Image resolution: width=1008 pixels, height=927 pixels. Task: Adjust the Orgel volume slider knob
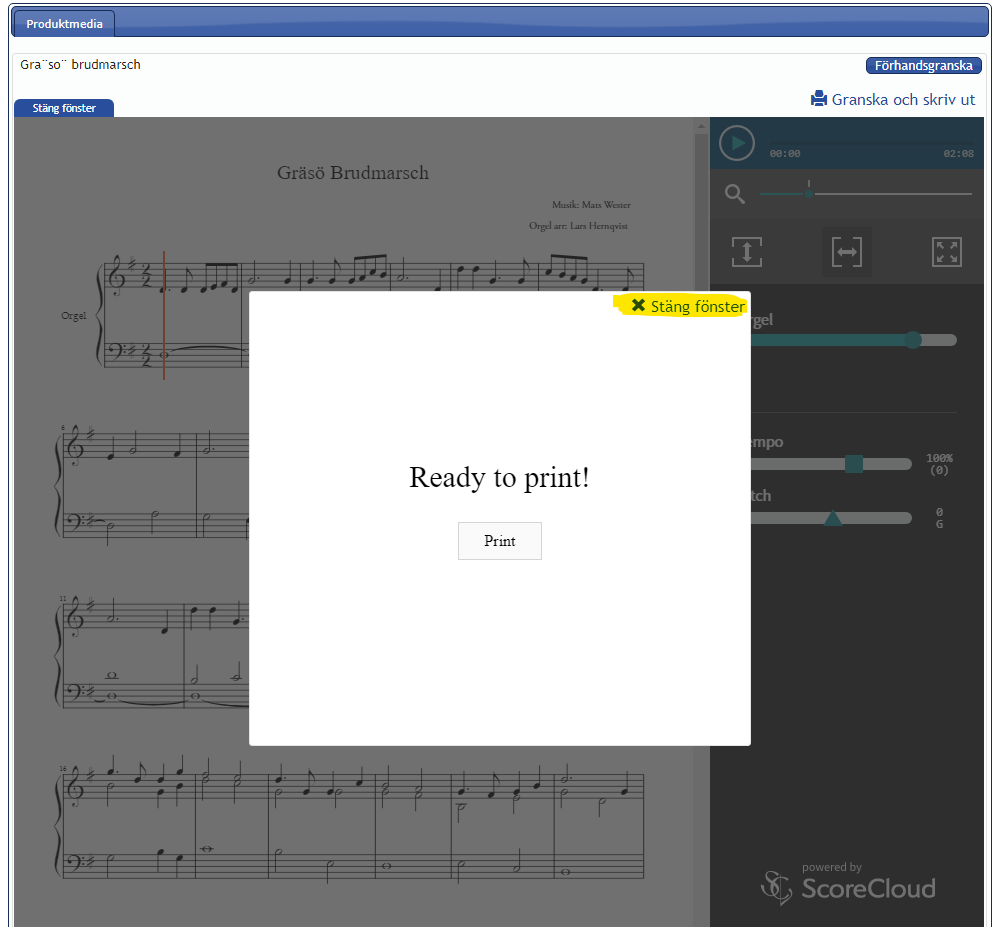[912, 340]
